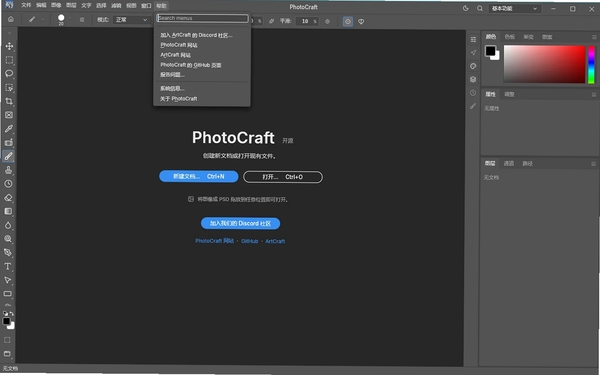Select the Clone Stamp tool
Image resolution: width=600 pixels, height=375 pixels.
click(x=9, y=170)
